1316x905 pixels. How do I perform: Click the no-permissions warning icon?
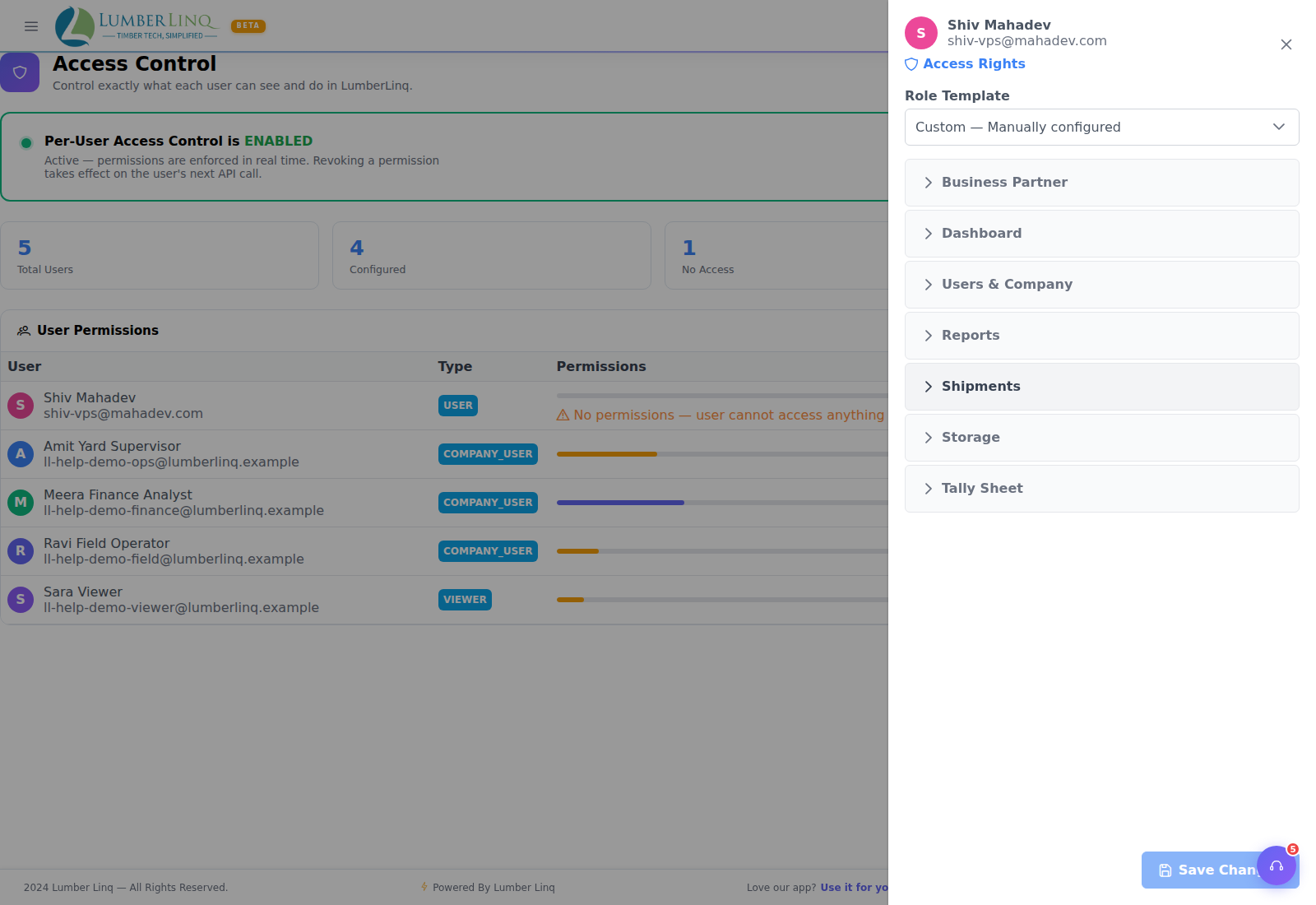point(563,415)
